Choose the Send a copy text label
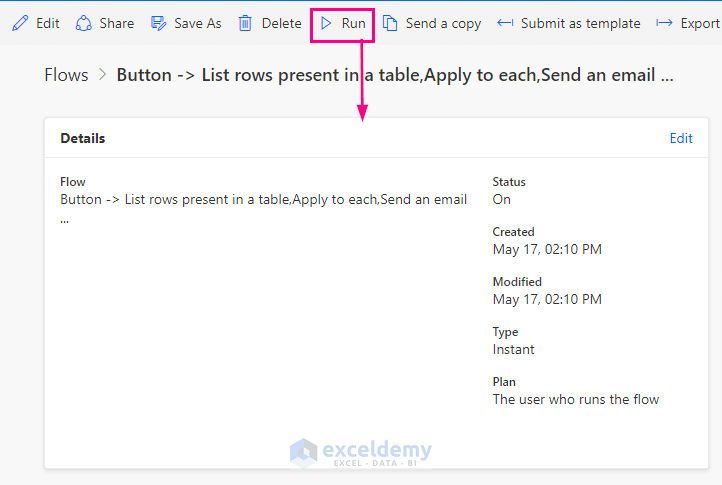722x485 pixels. [443, 23]
